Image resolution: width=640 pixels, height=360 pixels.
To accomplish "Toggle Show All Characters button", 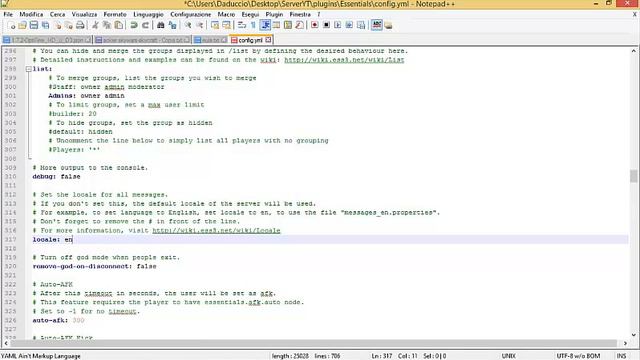I will pyautogui.click(x=253, y=25).
